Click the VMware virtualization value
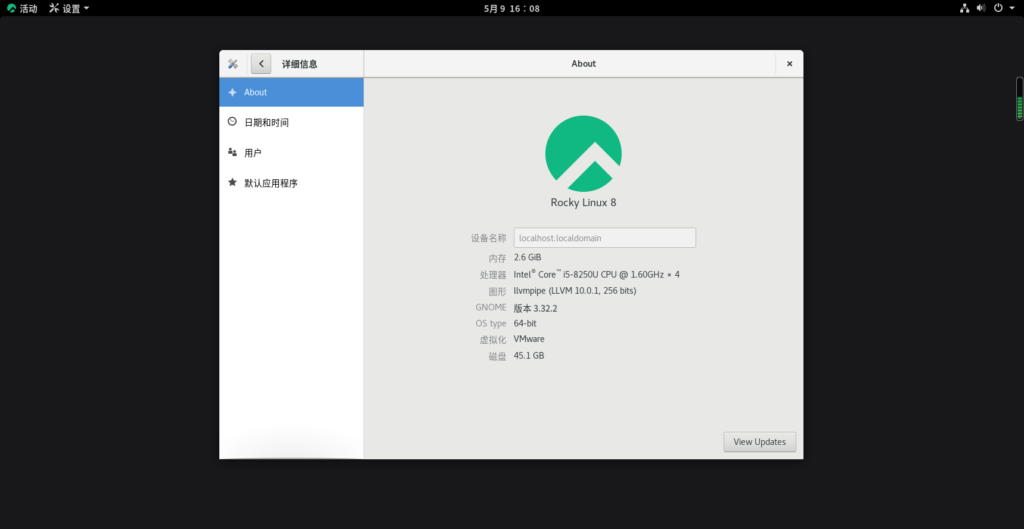Screen dimensions: 1024x529 click(x=529, y=339)
